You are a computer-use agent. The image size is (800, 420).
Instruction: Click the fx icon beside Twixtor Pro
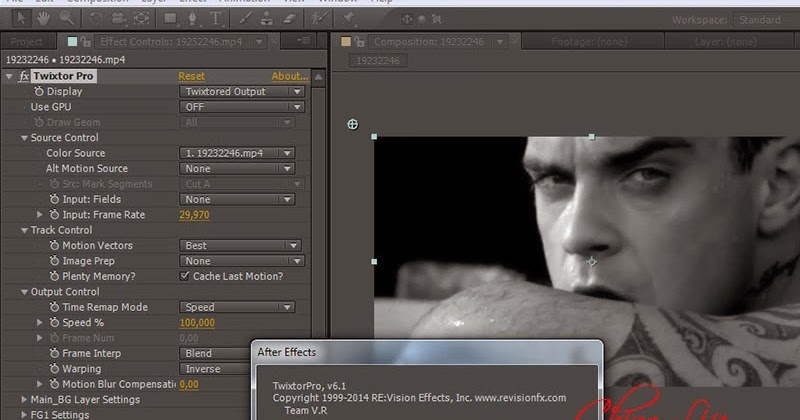[x=24, y=76]
